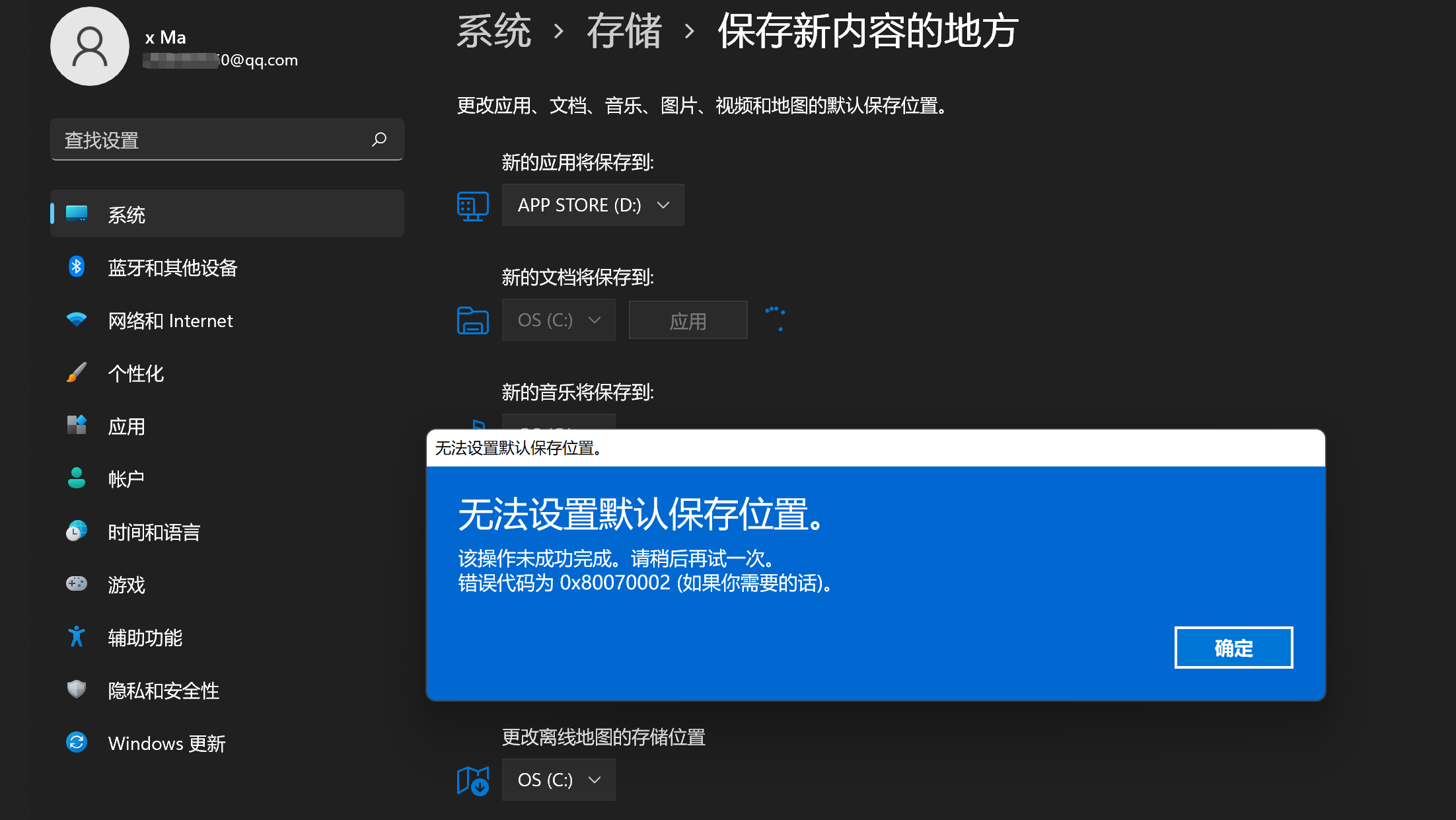Screen dimensions: 1456x820
Task: Open 蓝牙和其他设备 settings via its Bluetooth icon
Action: click(x=77, y=267)
